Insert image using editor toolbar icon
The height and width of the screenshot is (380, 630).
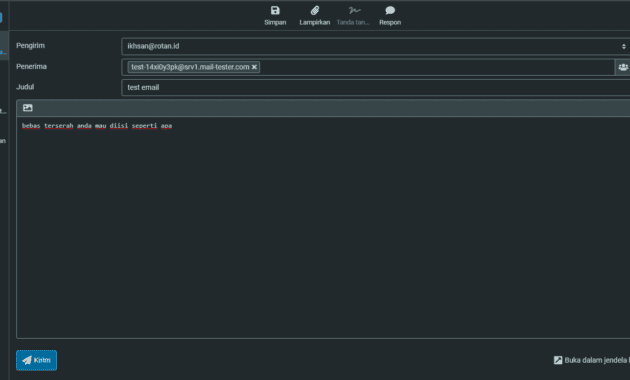pos(28,108)
